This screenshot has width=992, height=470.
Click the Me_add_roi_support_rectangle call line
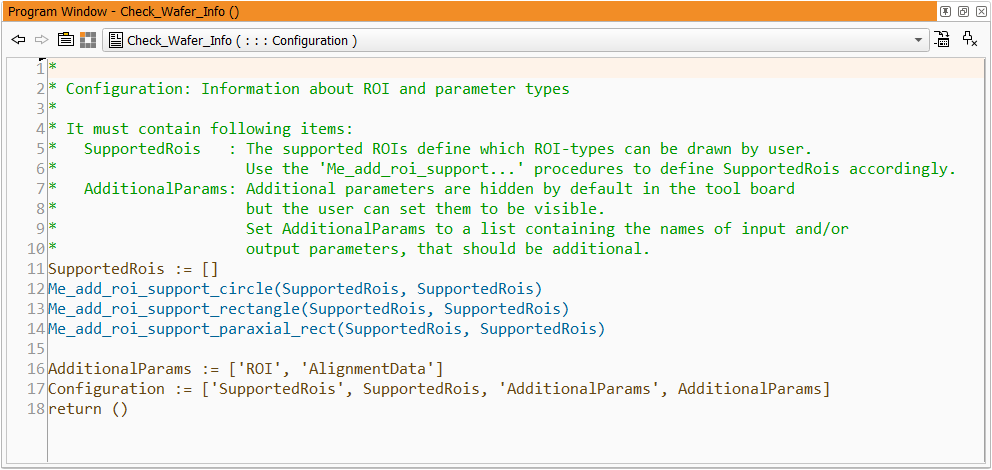tap(308, 309)
